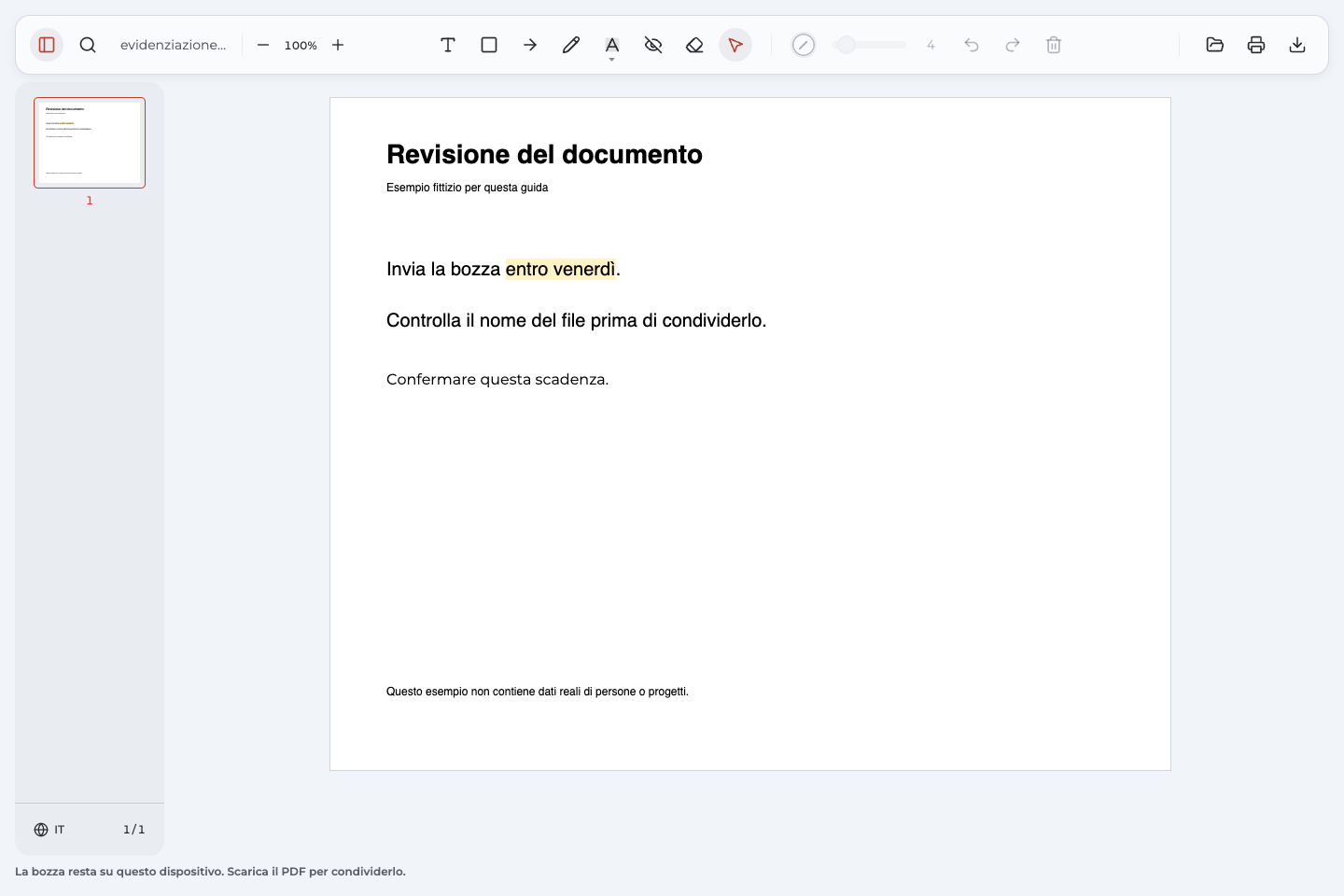The image size is (1344, 896).
Task: Undo the last action
Action: pyautogui.click(x=972, y=45)
